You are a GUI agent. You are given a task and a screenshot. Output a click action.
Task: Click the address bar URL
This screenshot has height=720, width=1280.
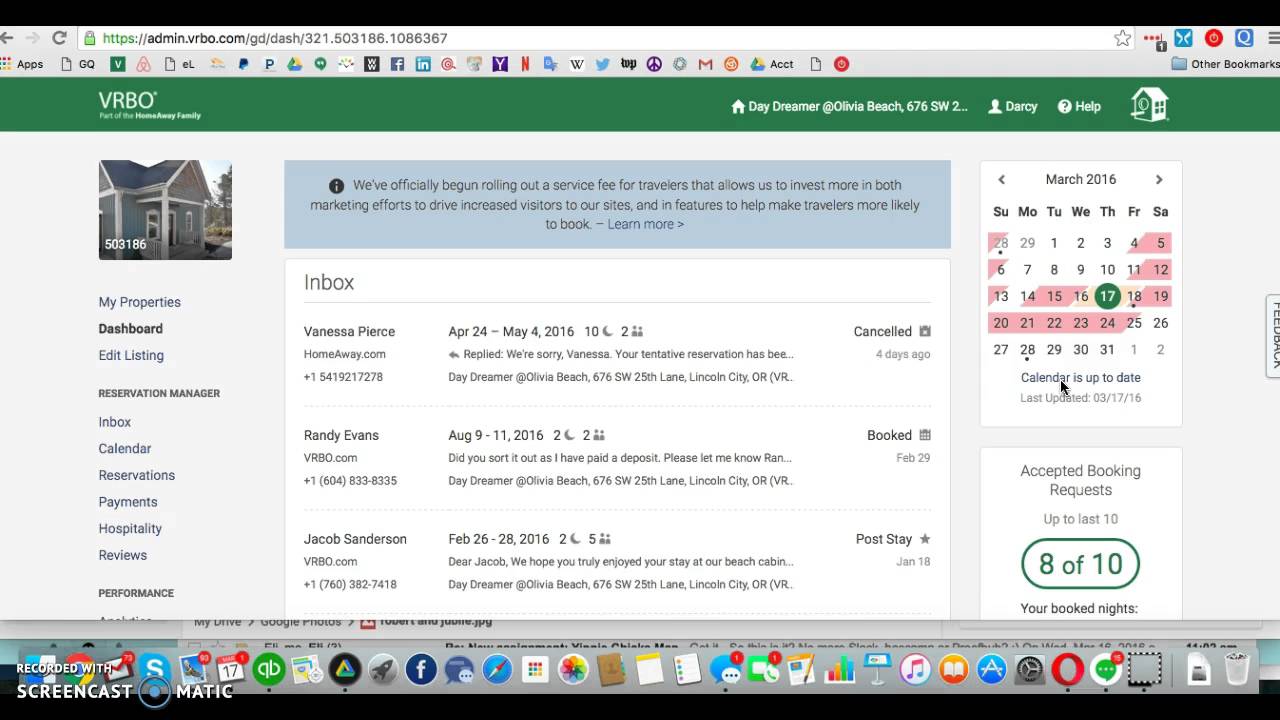[x=275, y=38]
